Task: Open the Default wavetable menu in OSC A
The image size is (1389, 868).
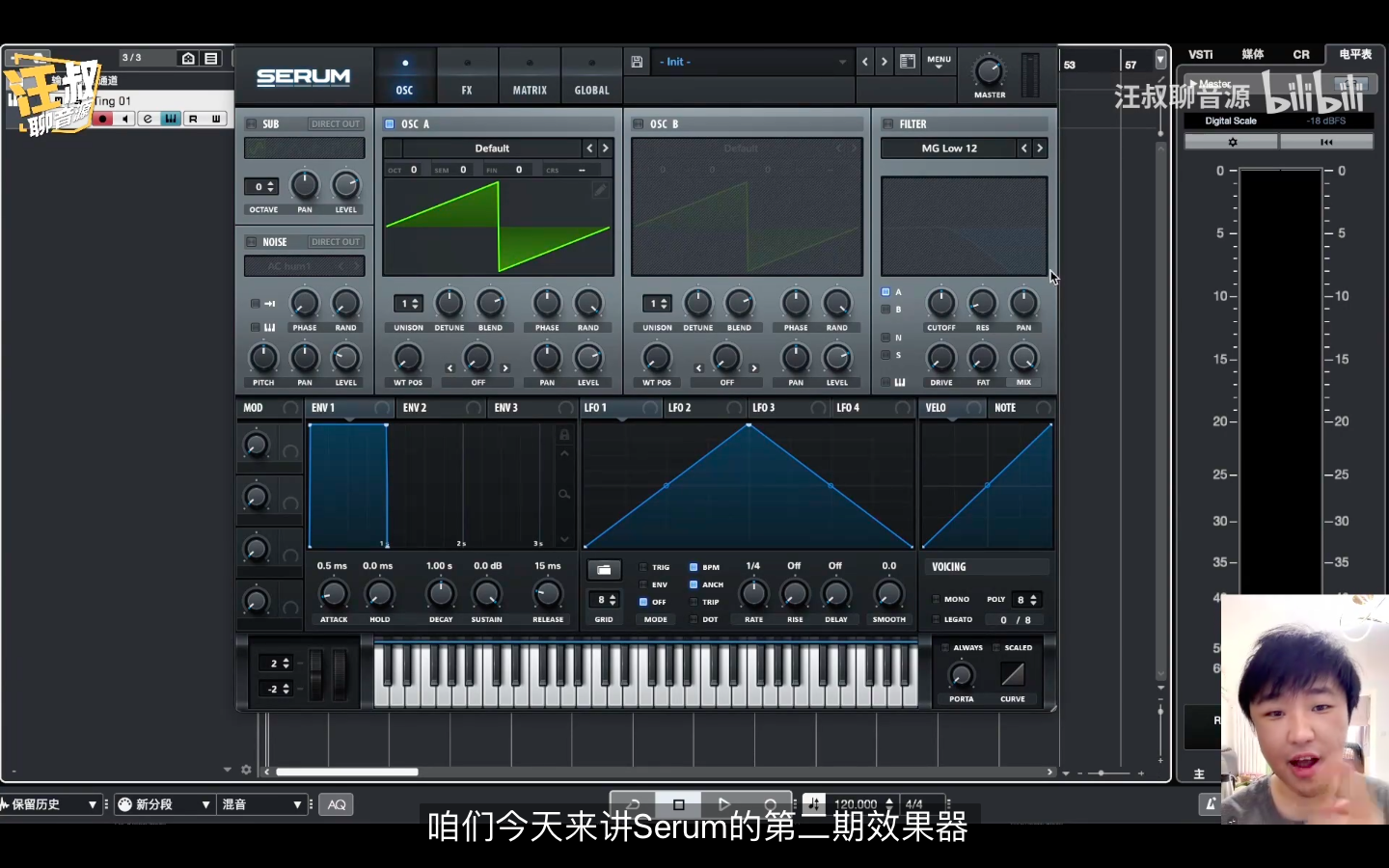Action: pyautogui.click(x=492, y=149)
